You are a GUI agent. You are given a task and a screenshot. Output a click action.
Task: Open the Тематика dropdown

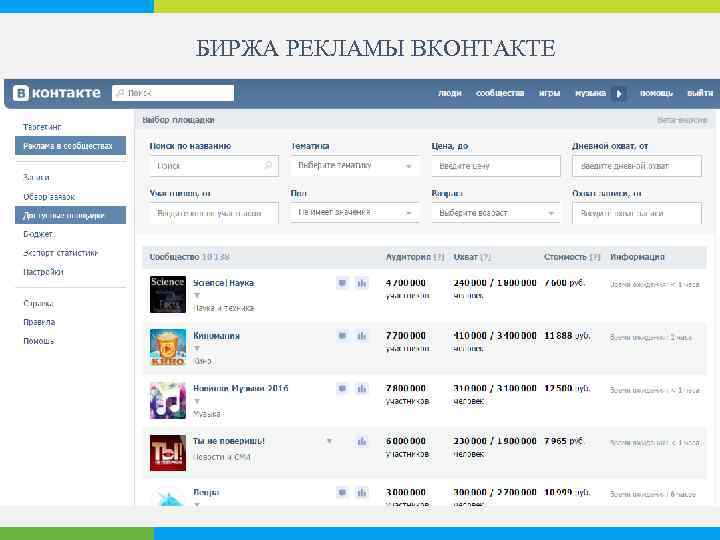[x=355, y=166]
